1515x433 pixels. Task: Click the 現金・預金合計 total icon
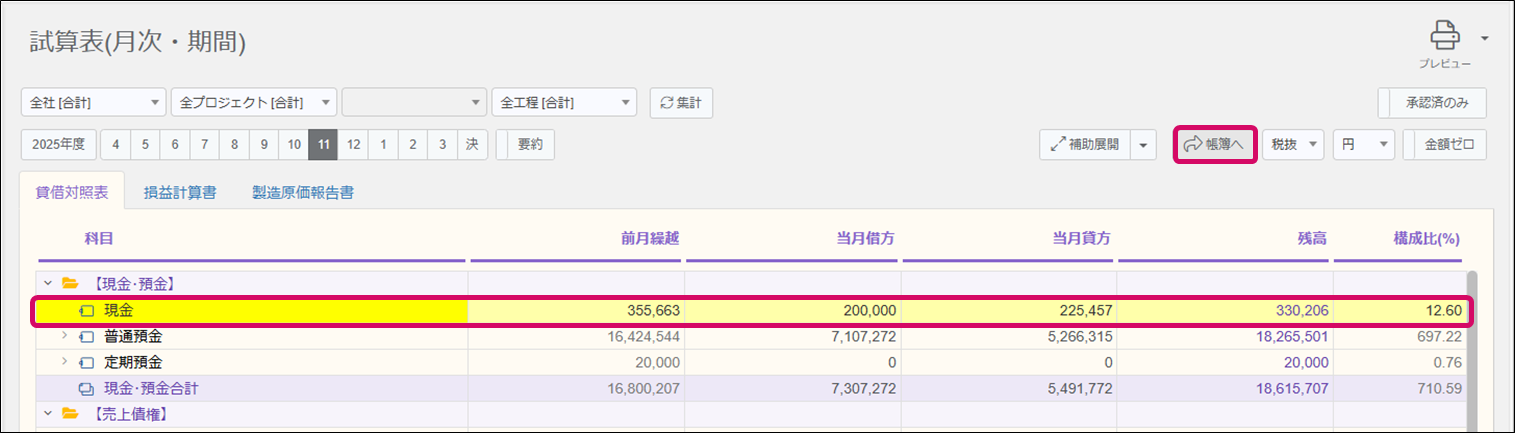click(x=87, y=388)
